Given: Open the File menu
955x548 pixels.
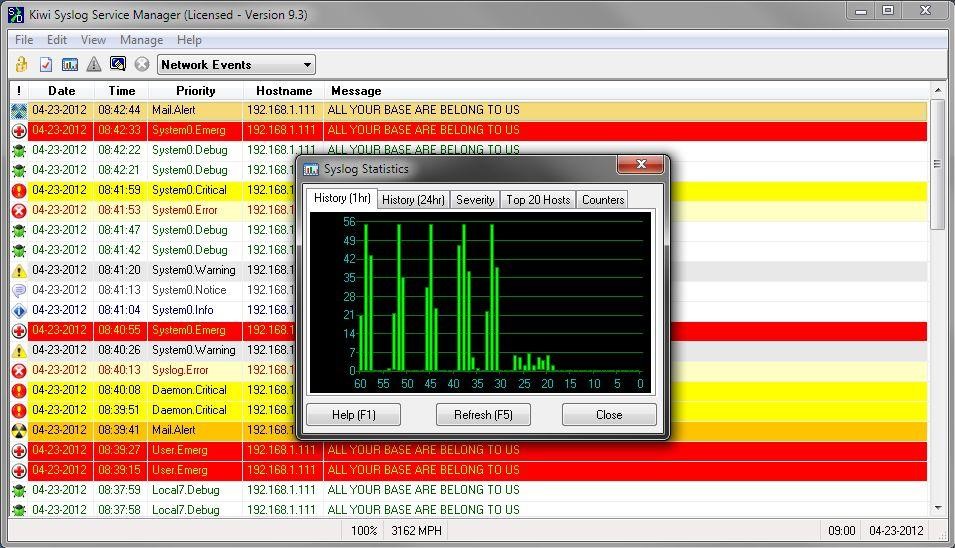Looking at the screenshot, I should pos(24,40).
